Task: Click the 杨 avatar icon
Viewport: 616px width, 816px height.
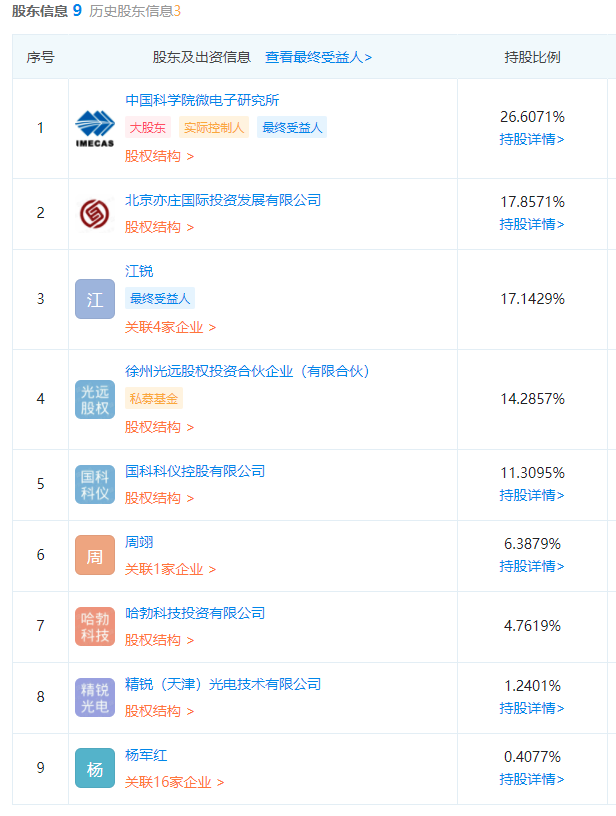Action: pyautogui.click(x=95, y=768)
